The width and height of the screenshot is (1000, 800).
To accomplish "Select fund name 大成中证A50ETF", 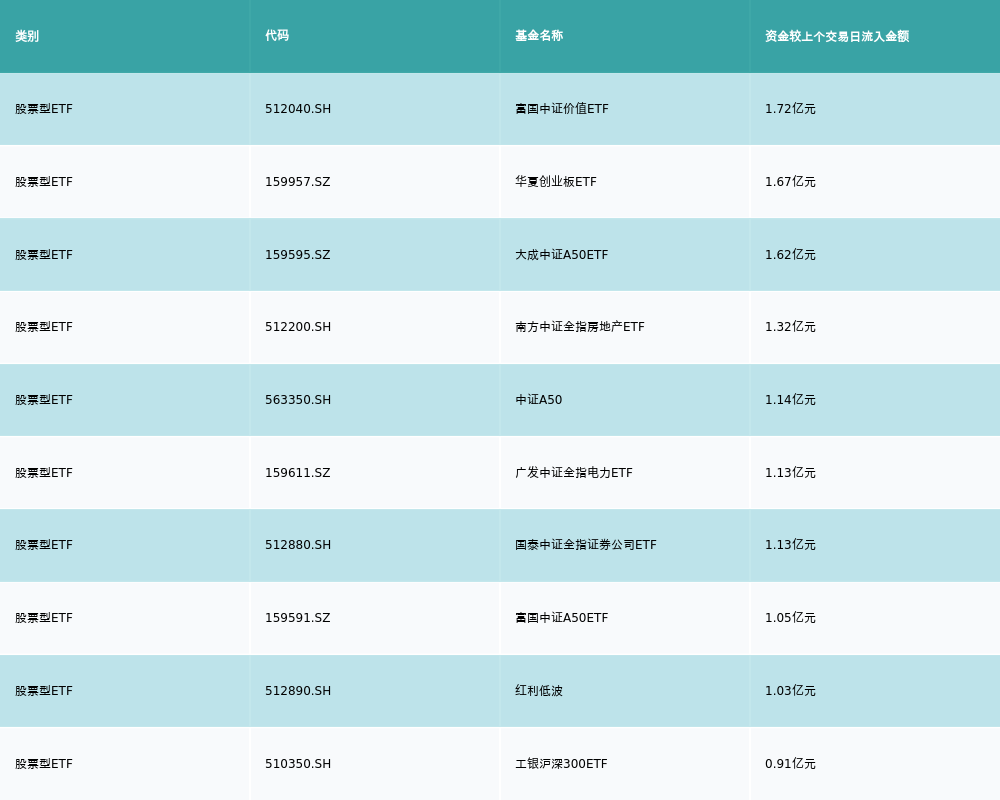I will coord(562,255).
